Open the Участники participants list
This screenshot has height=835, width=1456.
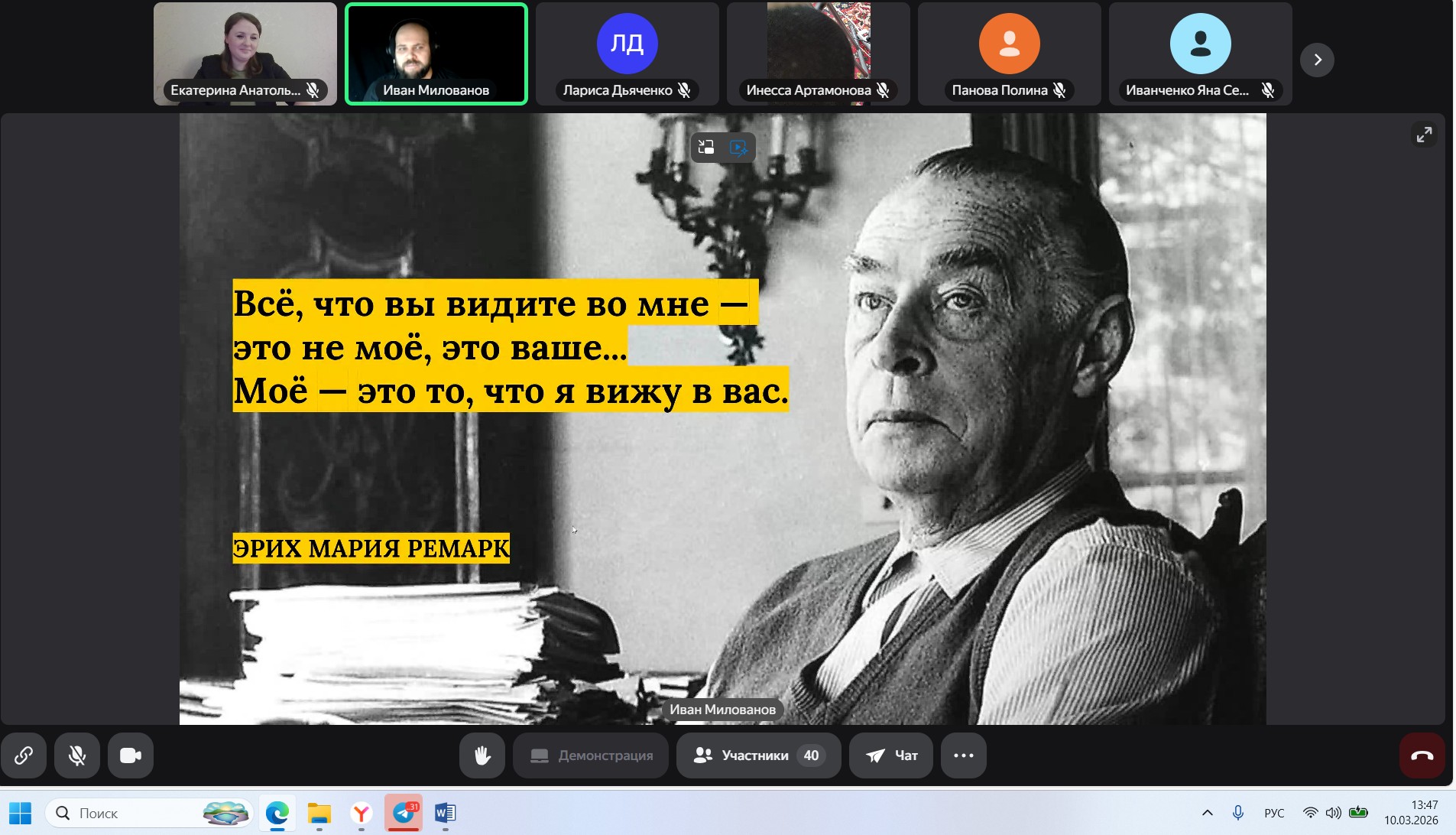[758, 755]
